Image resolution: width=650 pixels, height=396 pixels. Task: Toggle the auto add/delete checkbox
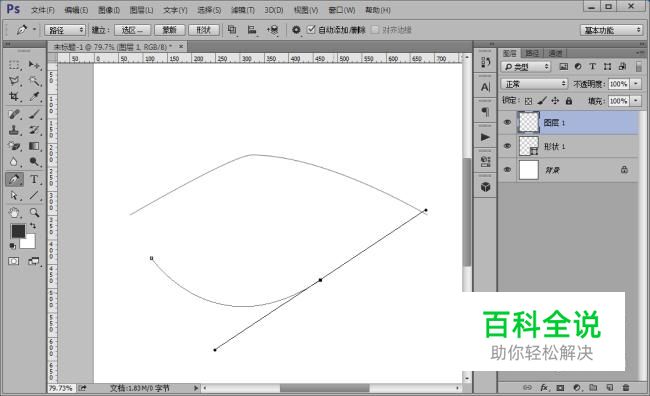[311, 29]
